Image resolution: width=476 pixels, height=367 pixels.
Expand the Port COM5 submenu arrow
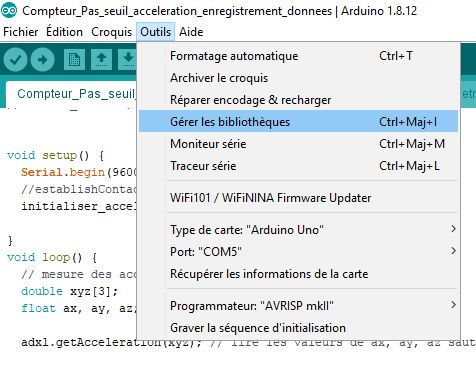(453, 251)
